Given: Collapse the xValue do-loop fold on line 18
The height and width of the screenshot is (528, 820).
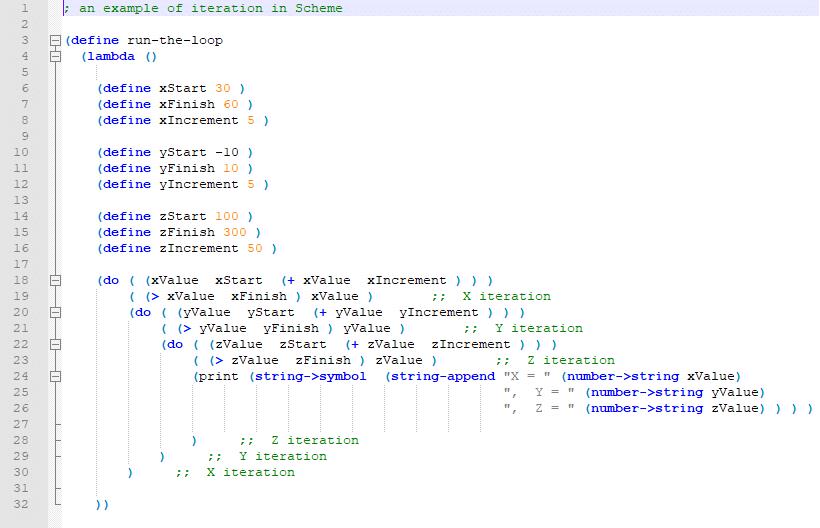Looking at the screenshot, I should point(55,281).
